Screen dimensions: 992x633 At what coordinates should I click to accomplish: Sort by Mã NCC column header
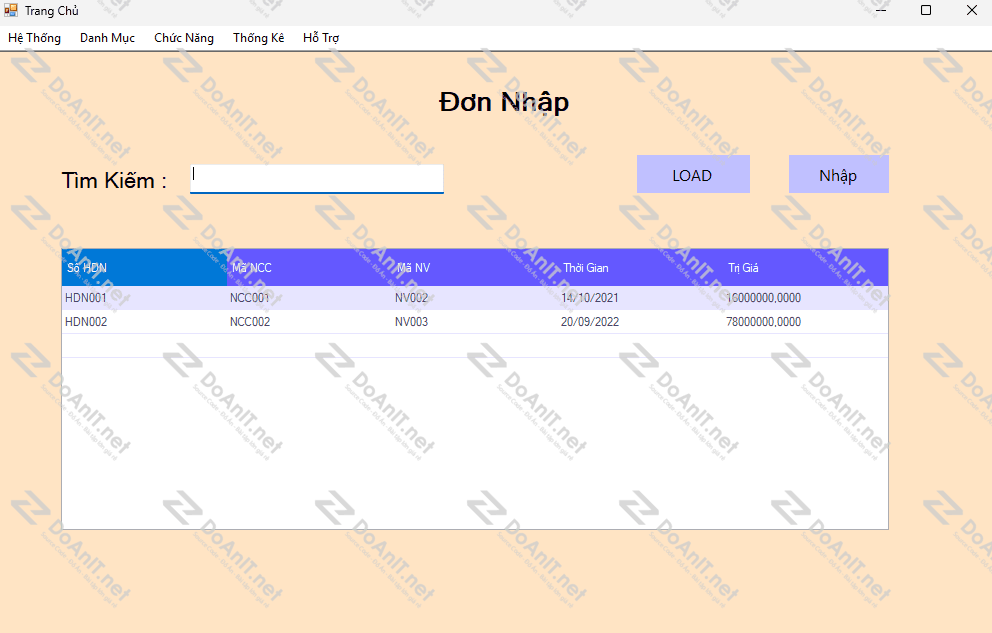309,267
